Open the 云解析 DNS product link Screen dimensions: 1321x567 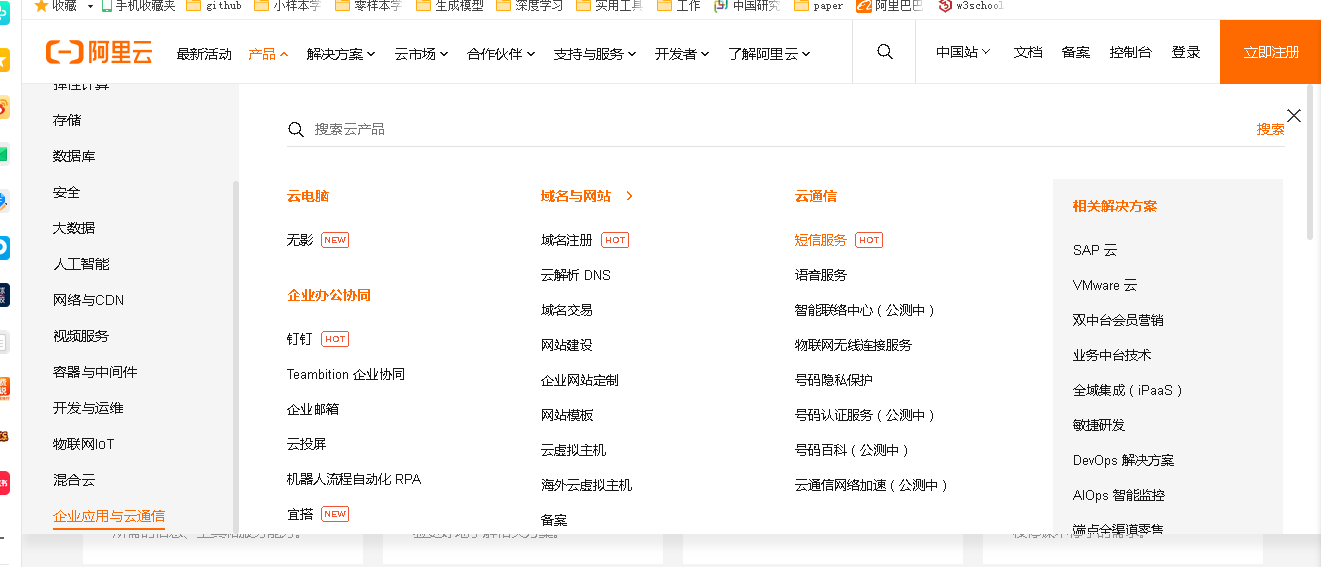pos(576,275)
